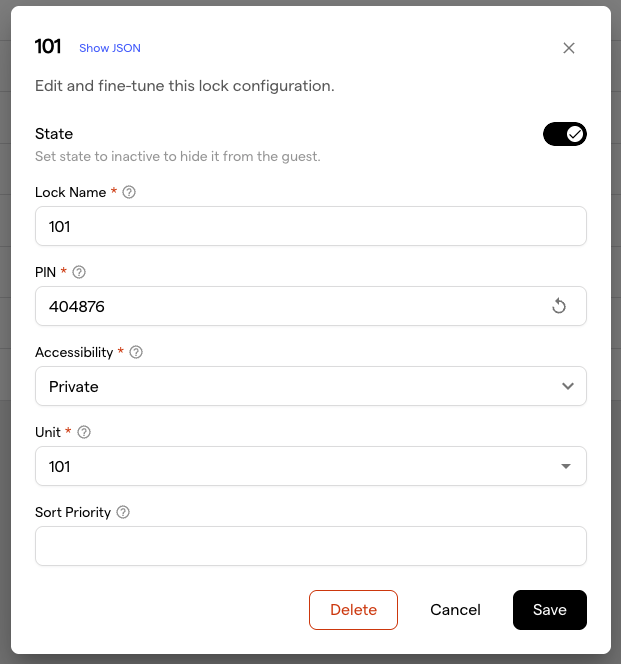Close the lock configuration dialog
621x664 pixels.
click(x=569, y=48)
